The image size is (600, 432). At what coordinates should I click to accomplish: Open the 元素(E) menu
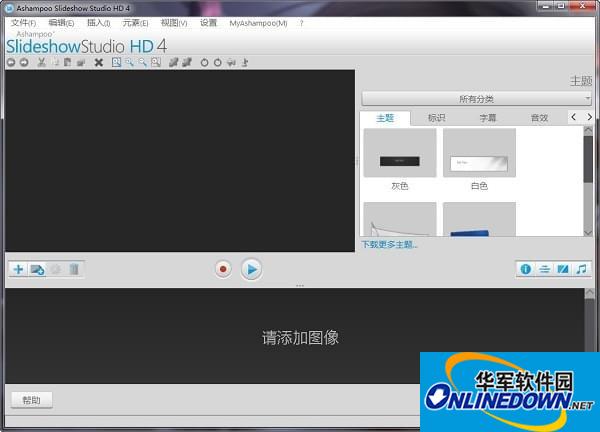pos(135,23)
